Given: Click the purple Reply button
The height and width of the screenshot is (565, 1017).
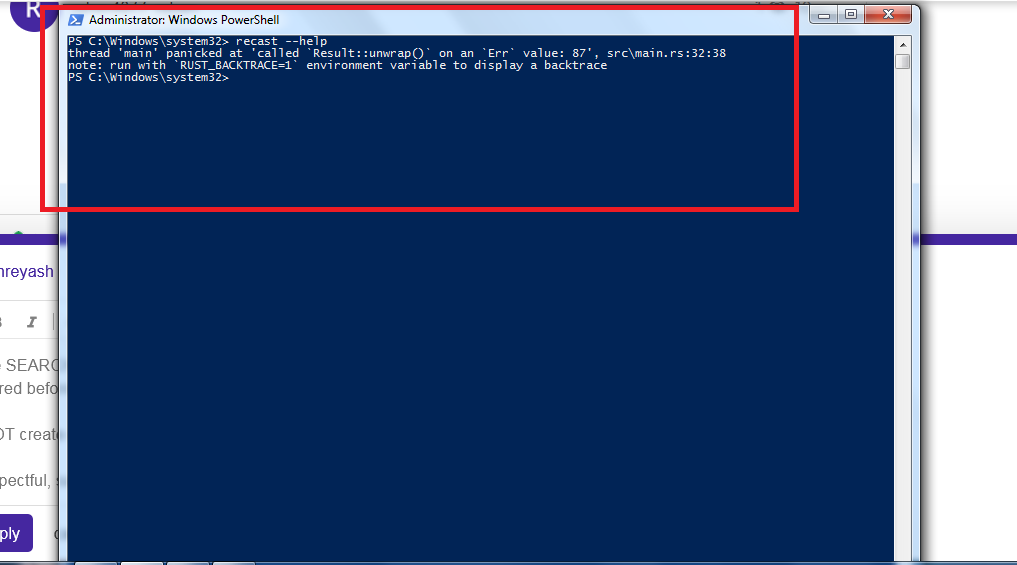Looking at the screenshot, I should click(16, 533).
